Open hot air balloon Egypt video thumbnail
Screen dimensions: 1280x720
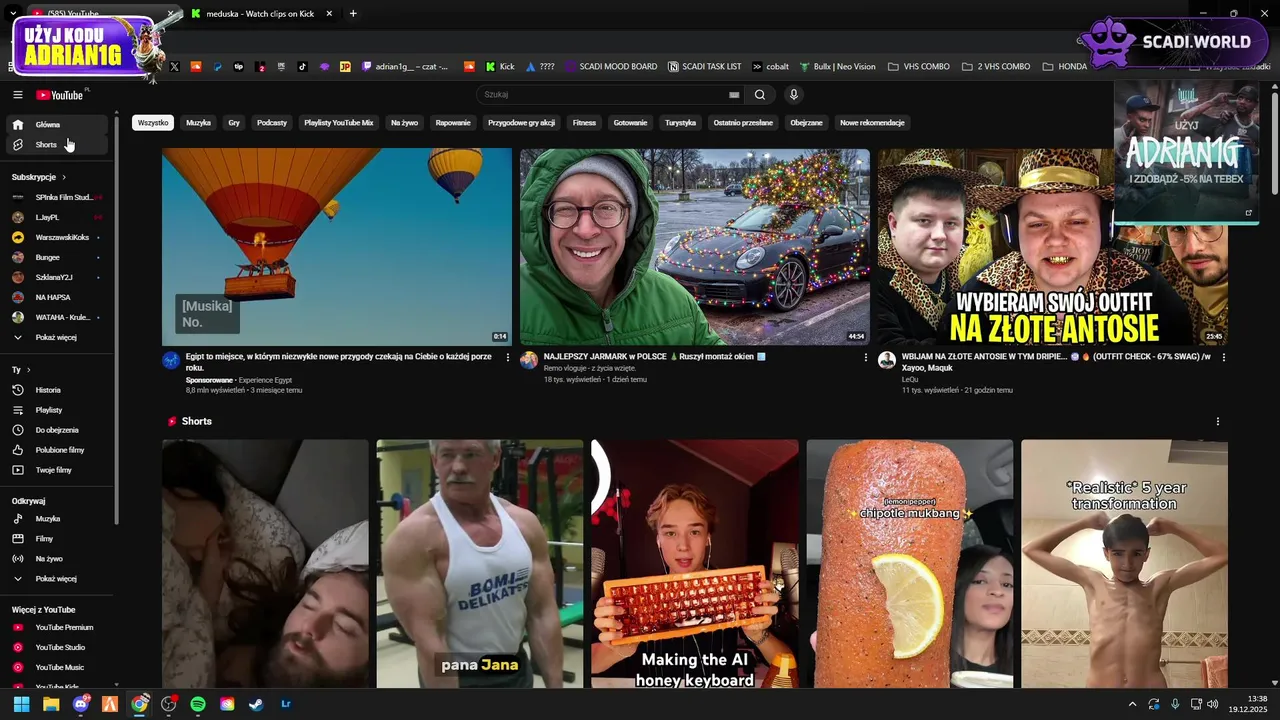pyautogui.click(x=337, y=247)
